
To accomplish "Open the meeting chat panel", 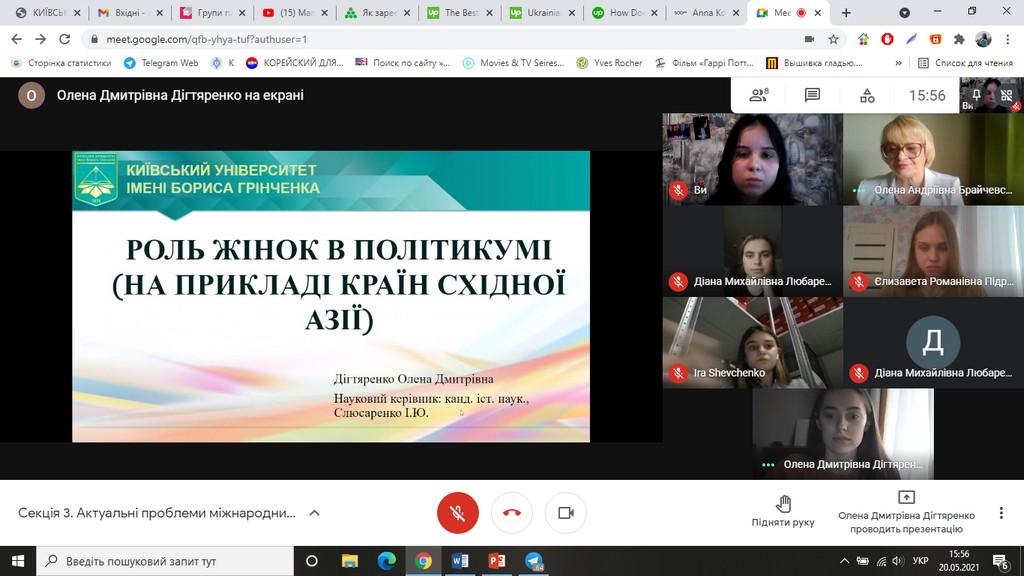I will coord(812,96).
